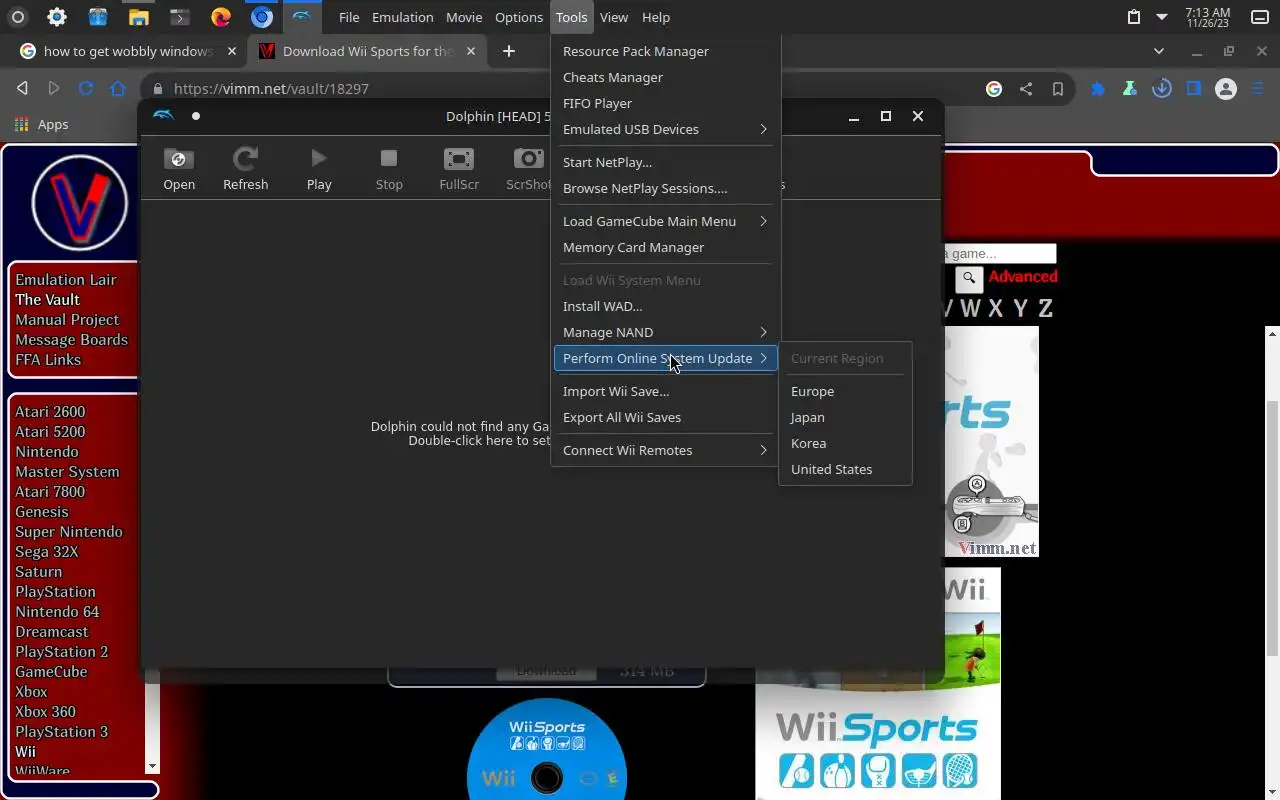1280x800 pixels.
Task: Select Install WAD...
Action: tap(665, 306)
